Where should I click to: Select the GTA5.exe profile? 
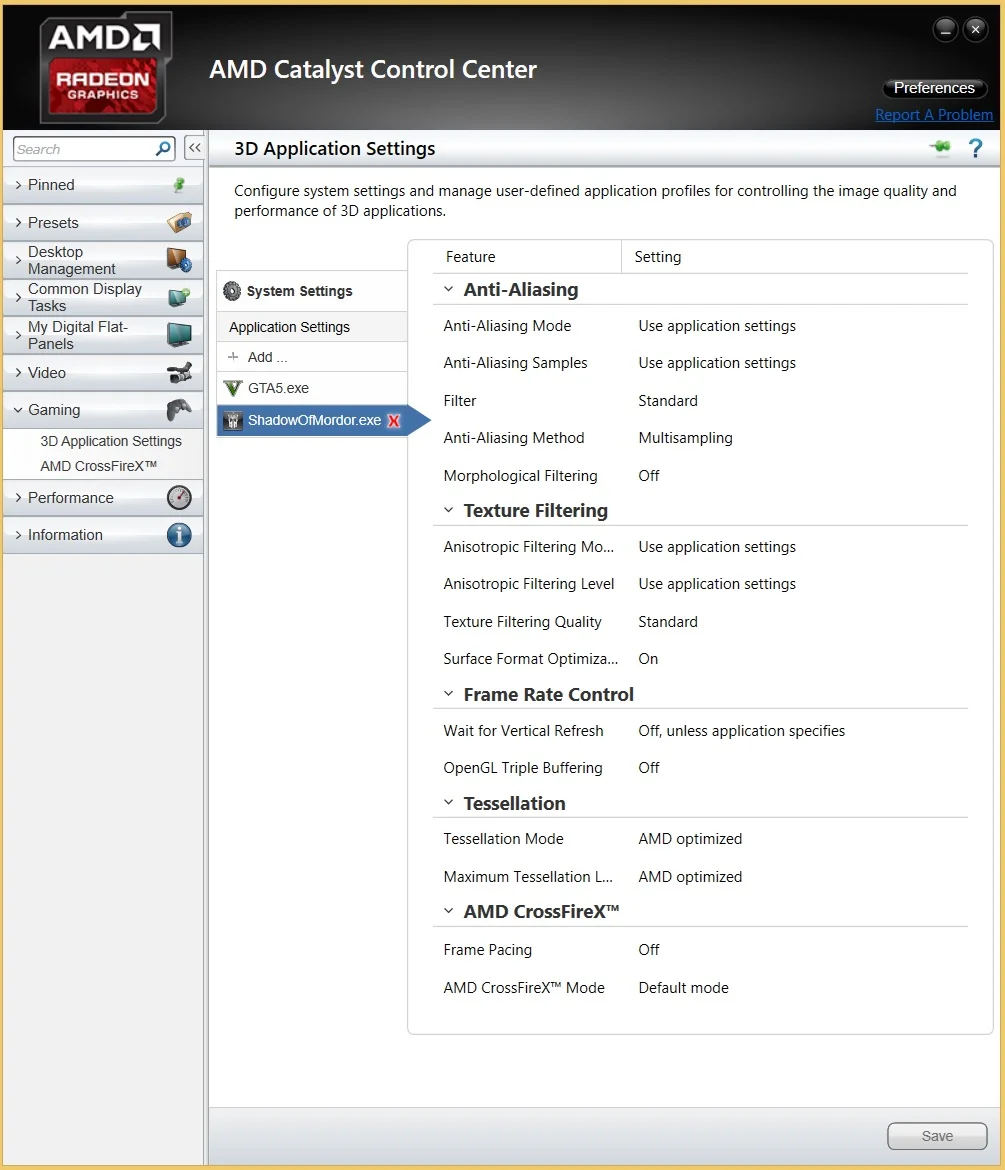pos(312,388)
